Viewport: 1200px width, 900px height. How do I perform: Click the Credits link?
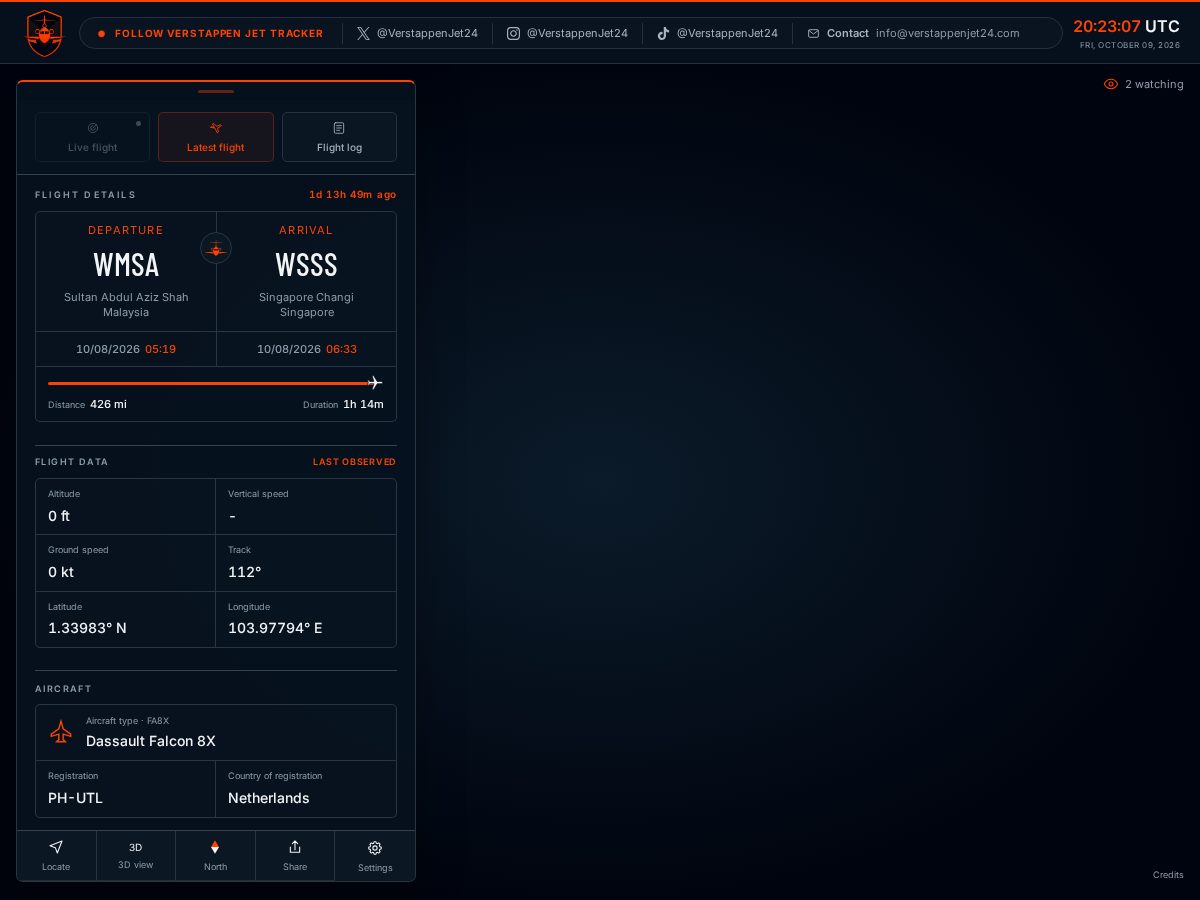(1168, 875)
